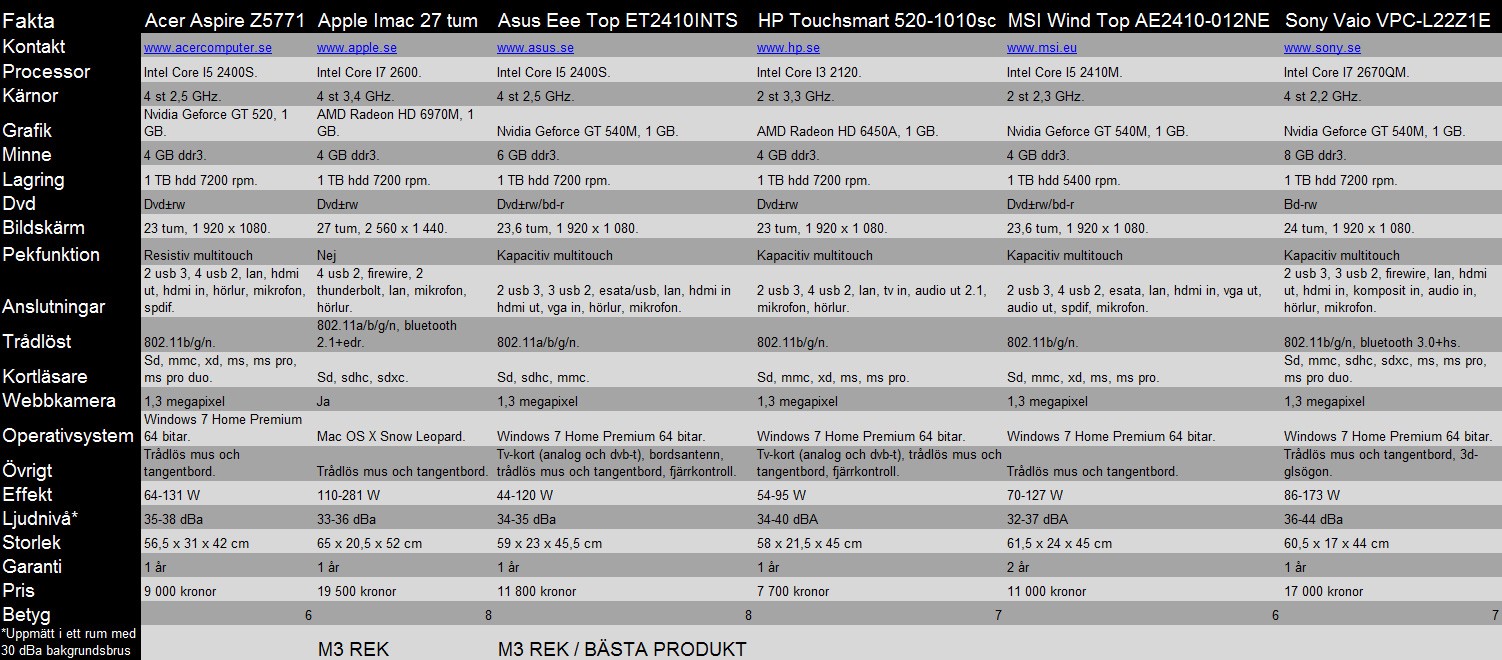1502x660 pixels.
Task: Follow the www.apple.se contact link
Action: click(356, 48)
